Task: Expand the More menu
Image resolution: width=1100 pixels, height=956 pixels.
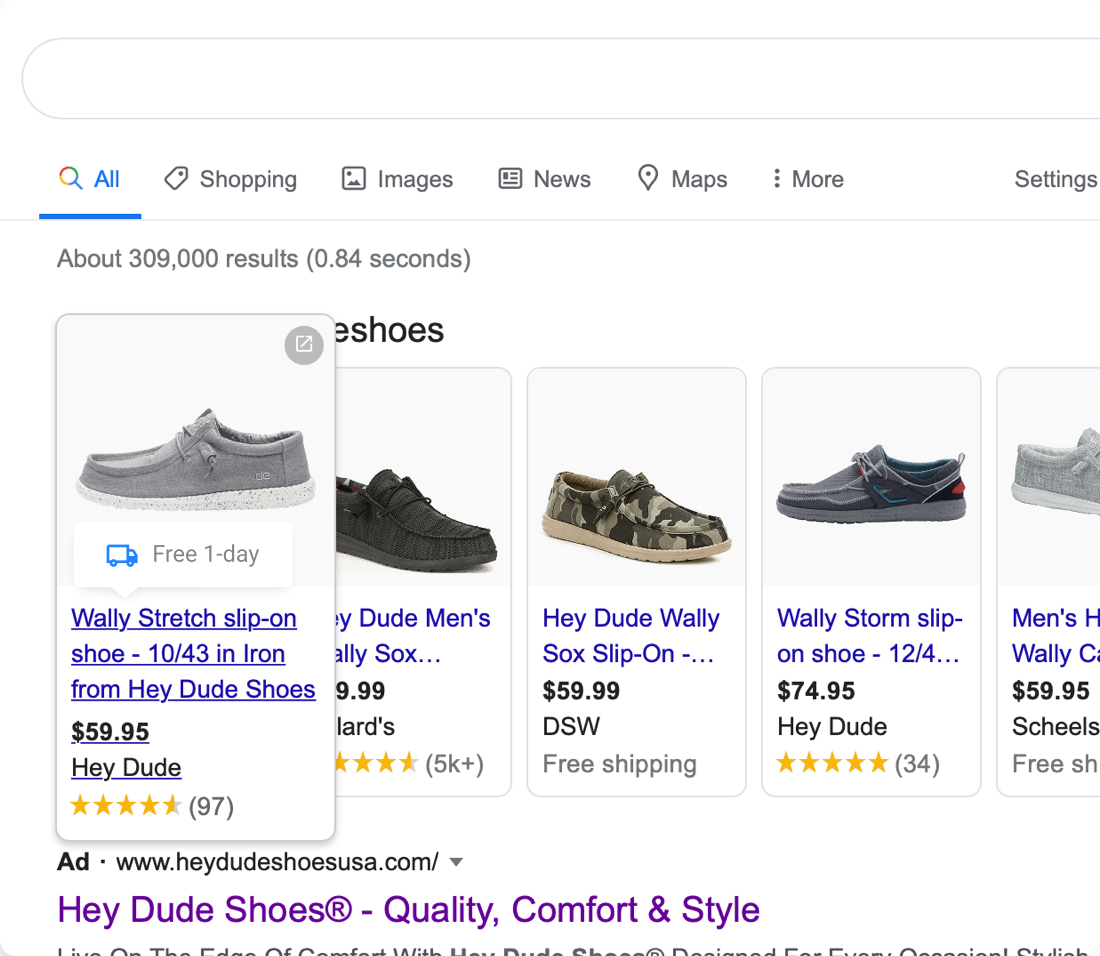Action: coord(808,180)
